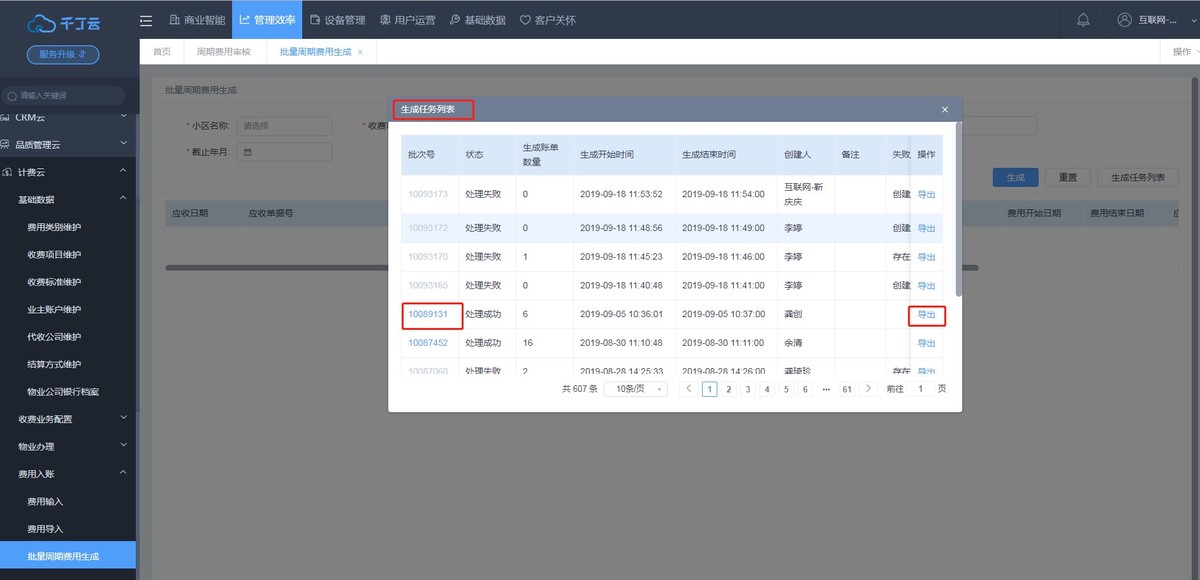Expand the CRM云 sidebar section
This screenshot has width=1200, height=580.
click(123, 117)
